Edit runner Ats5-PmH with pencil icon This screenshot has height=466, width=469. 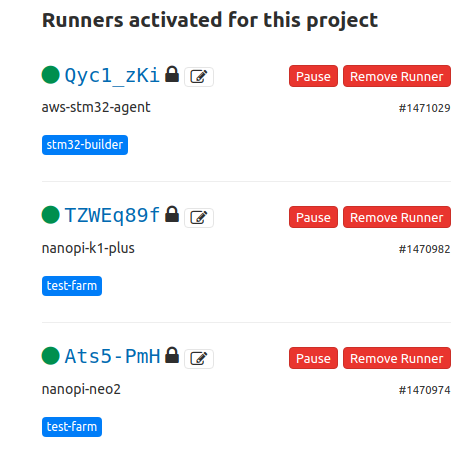pos(199,359)
